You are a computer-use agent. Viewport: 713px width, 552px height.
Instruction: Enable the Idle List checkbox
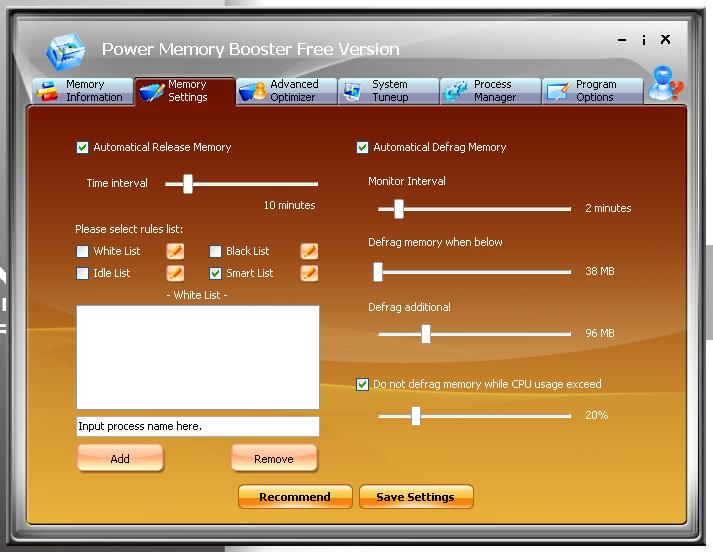[82, 273]
